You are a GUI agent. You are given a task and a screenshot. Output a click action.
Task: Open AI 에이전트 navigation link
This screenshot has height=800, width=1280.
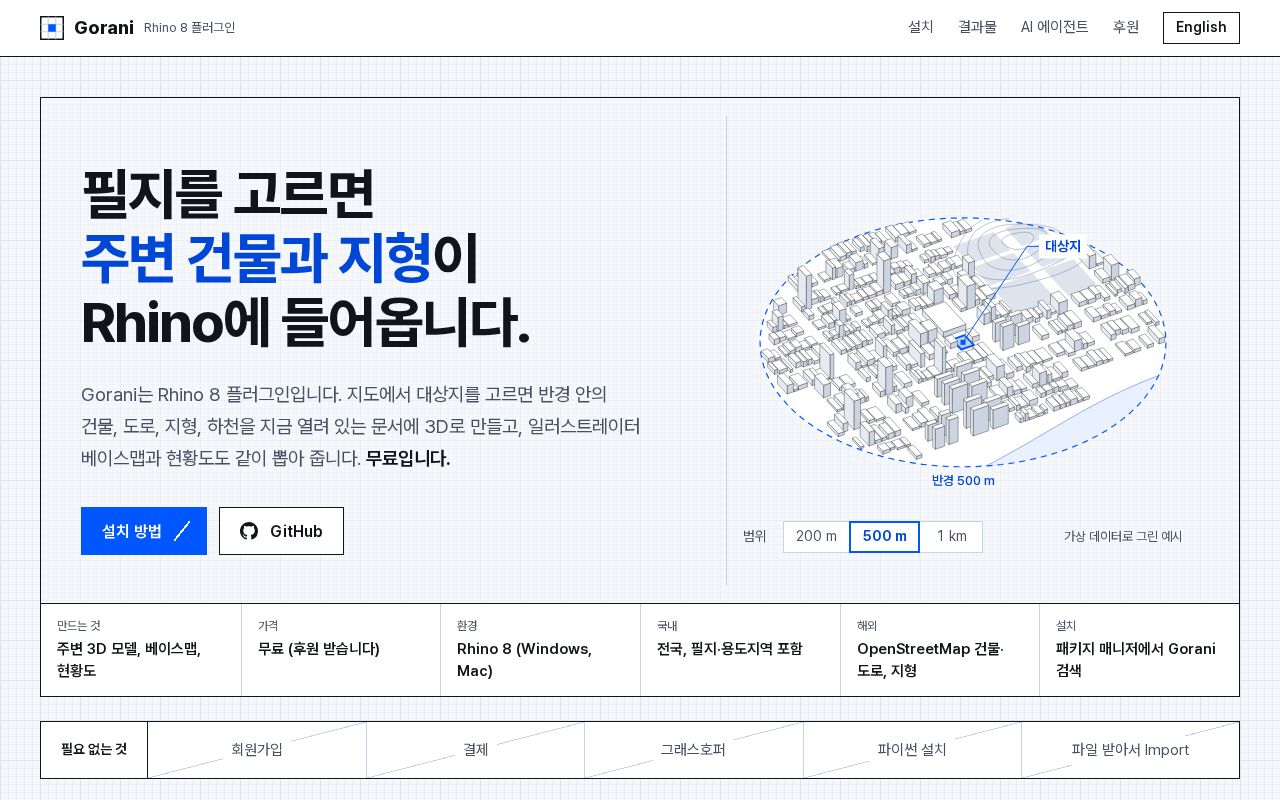[x=1055, y=27]
